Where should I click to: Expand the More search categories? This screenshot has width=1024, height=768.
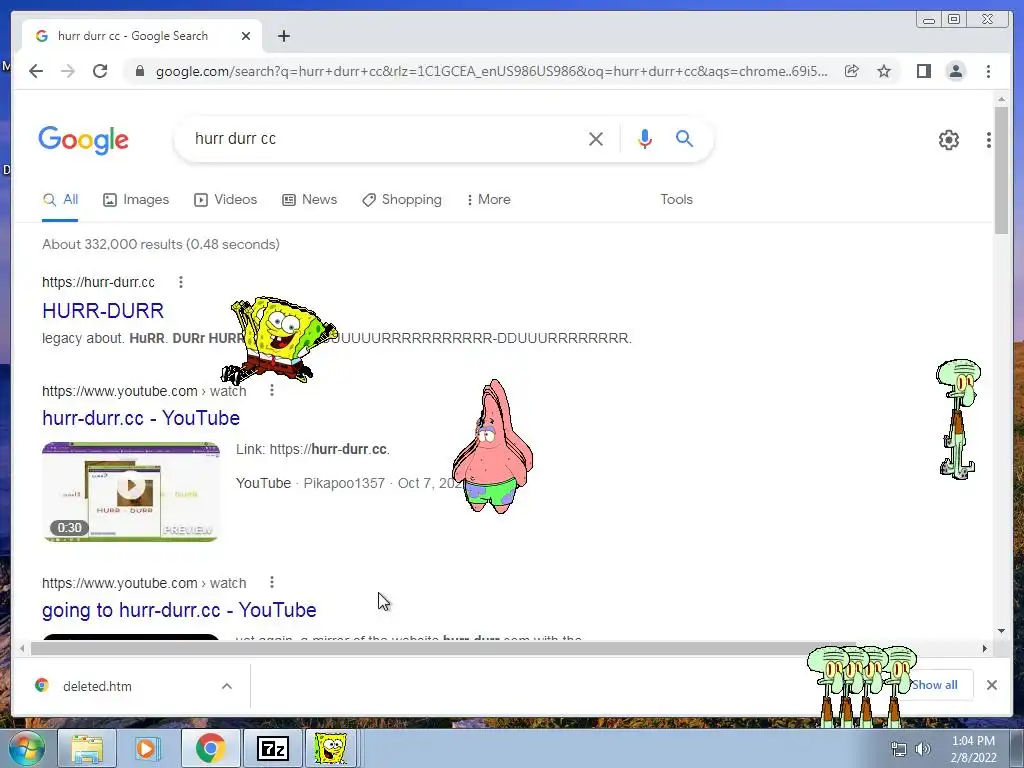pyautogui.click(x=488, y=200)
